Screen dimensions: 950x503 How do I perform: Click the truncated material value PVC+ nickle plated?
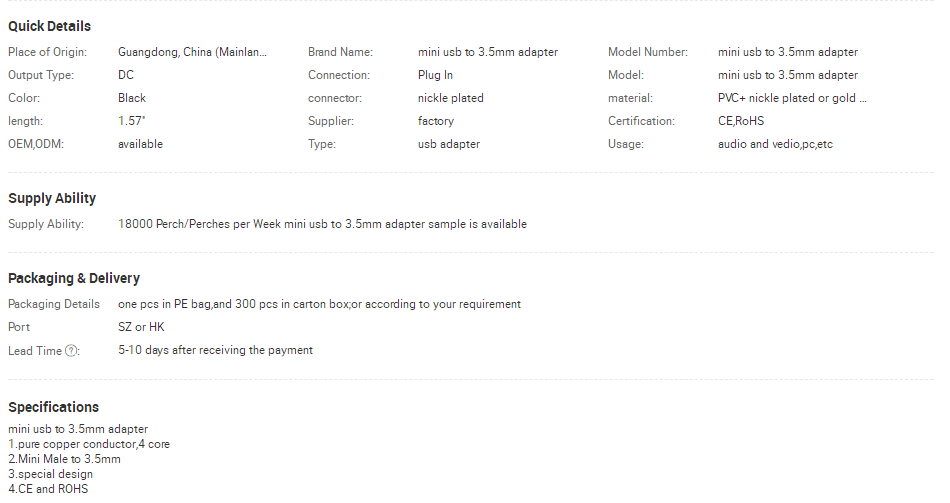(792, 98)
